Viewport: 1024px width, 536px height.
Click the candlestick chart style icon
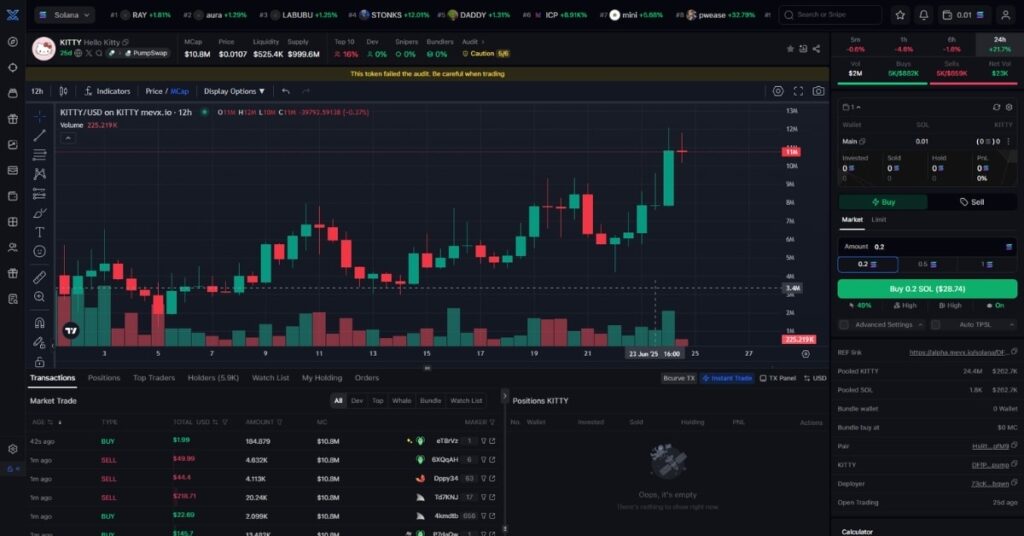point(63,91)
